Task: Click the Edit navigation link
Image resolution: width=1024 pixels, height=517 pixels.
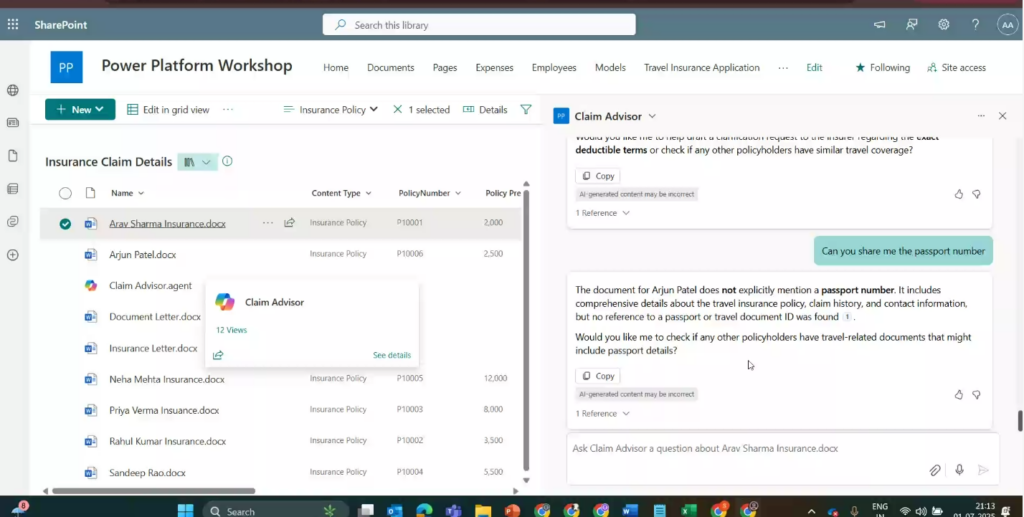Action: (814, 67)
